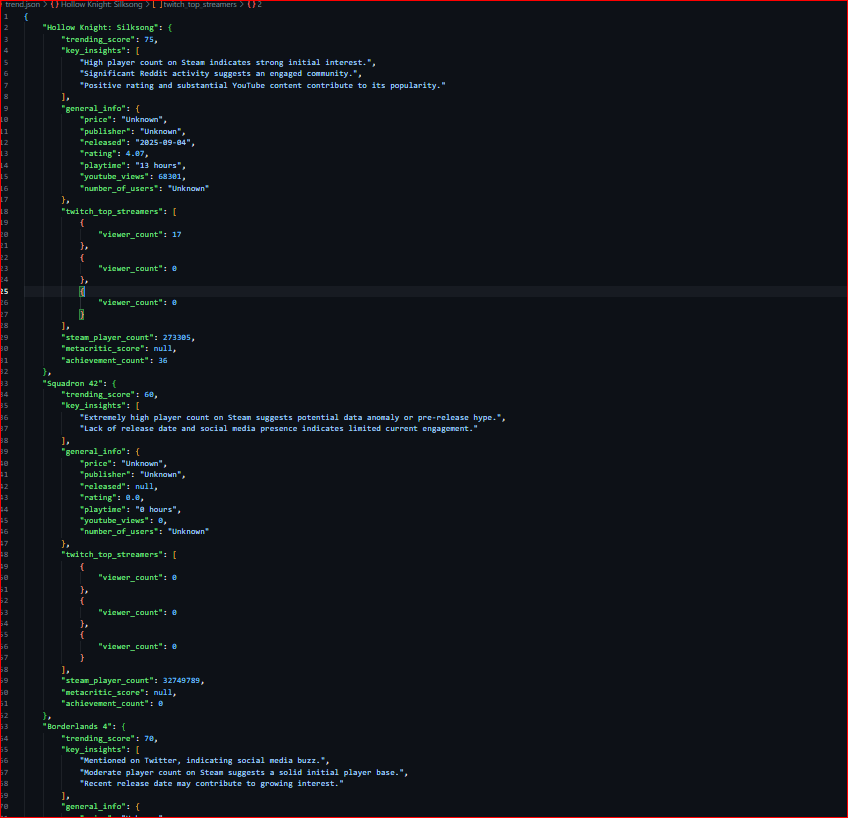Click the "released": null entry
This screenshot has width=848, height=818.
point(118,487)
